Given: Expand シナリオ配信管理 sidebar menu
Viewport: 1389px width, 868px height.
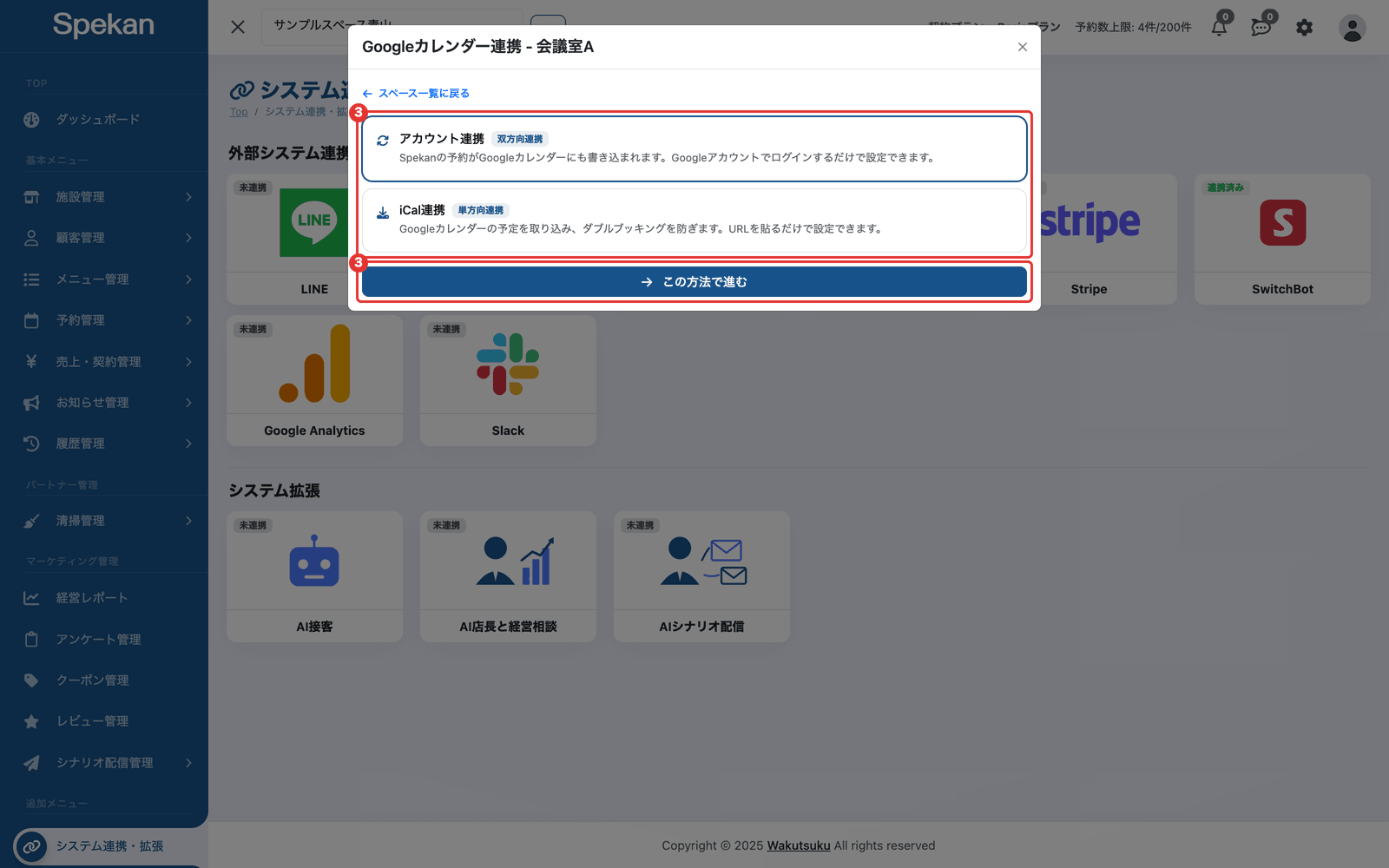Looking at the screenshot, I should [x=104, y=763].
